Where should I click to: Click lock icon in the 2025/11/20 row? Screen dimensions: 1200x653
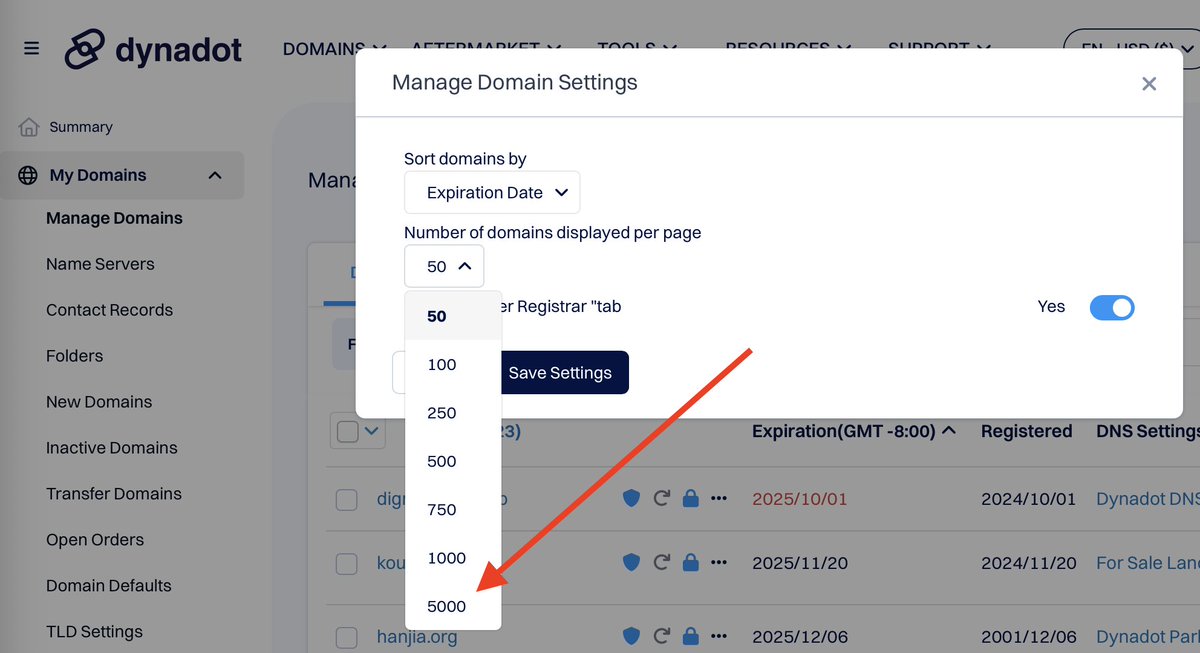pos(690,563)
